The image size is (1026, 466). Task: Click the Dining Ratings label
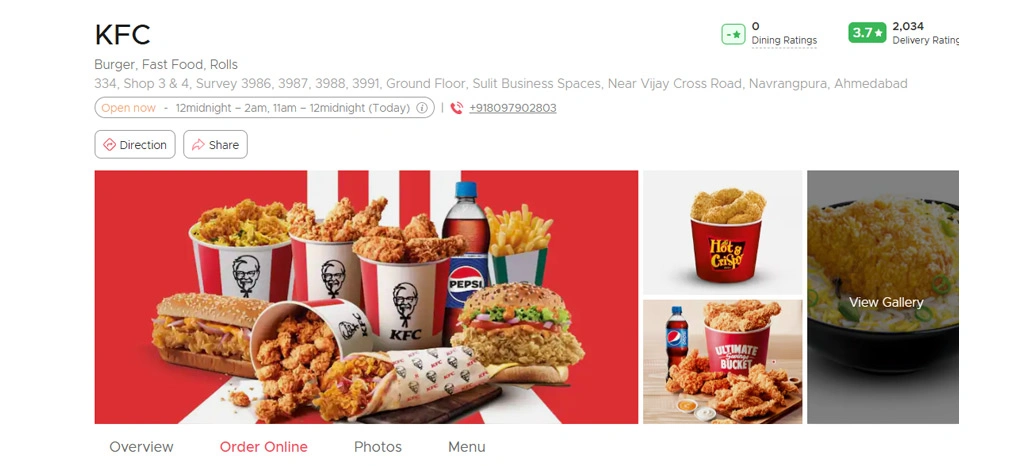tap(784, 41)
